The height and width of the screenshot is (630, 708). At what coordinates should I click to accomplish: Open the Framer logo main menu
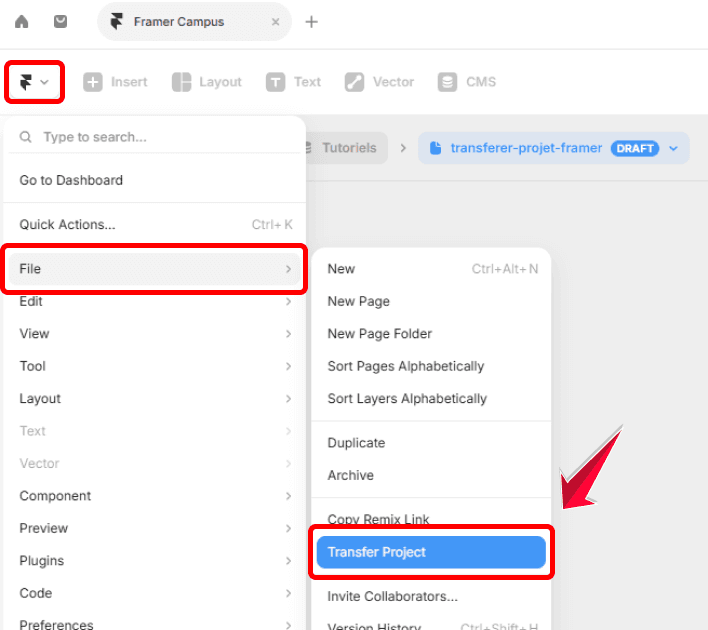pyautogui.click(x=34, y=82)
